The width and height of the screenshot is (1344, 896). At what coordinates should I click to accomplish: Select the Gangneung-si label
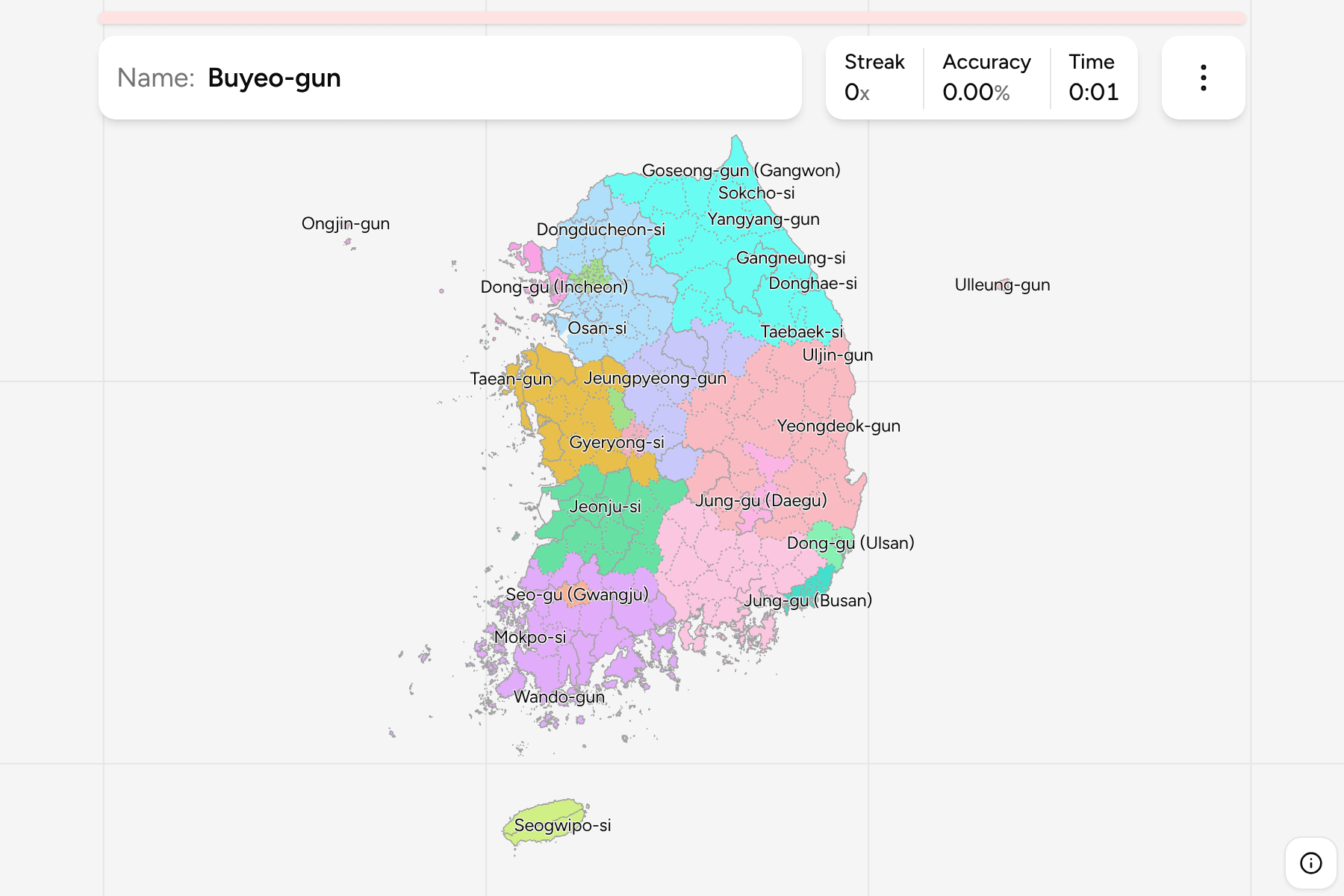pyautogui.click(x=791, y=258)
